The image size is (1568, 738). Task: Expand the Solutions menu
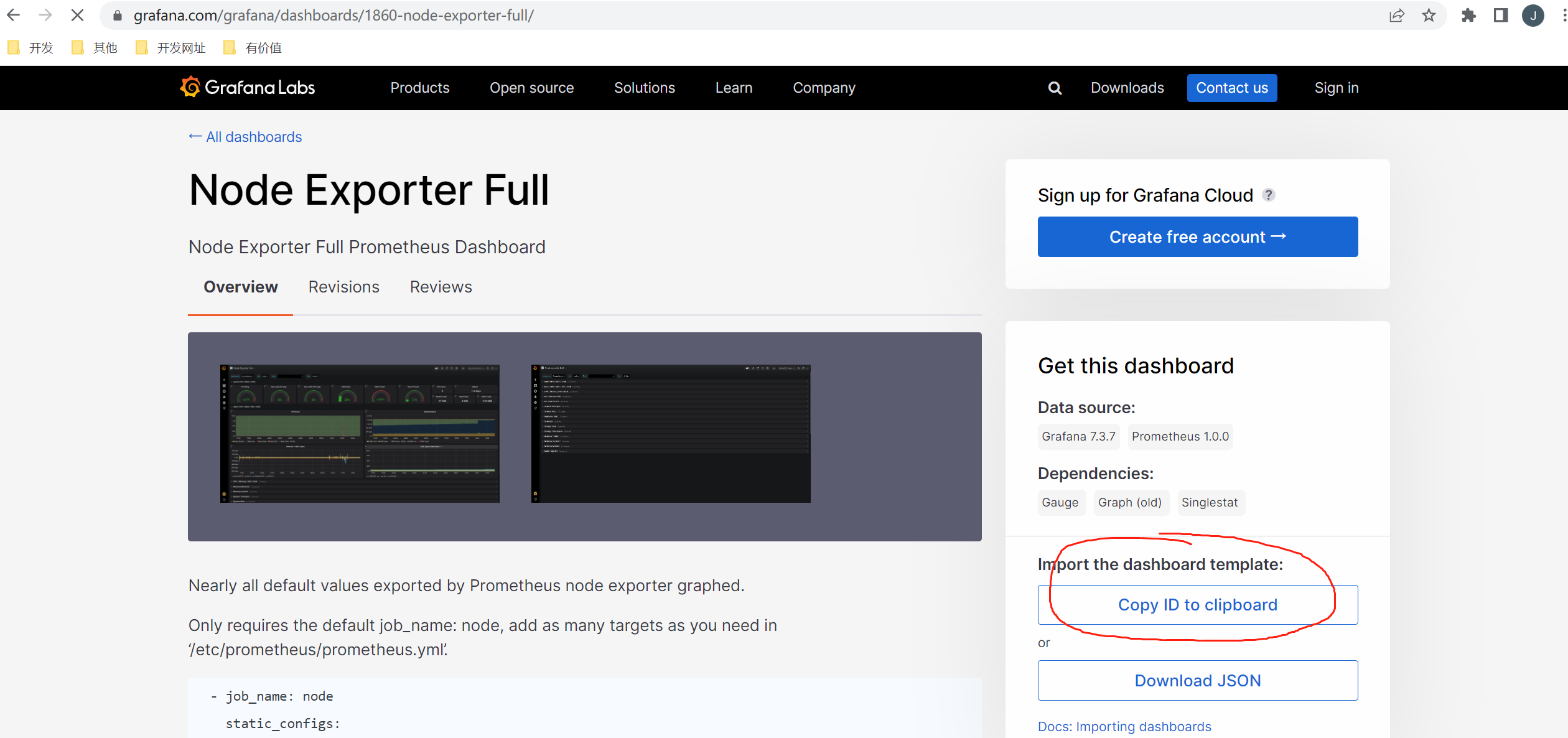coord(644,88)
